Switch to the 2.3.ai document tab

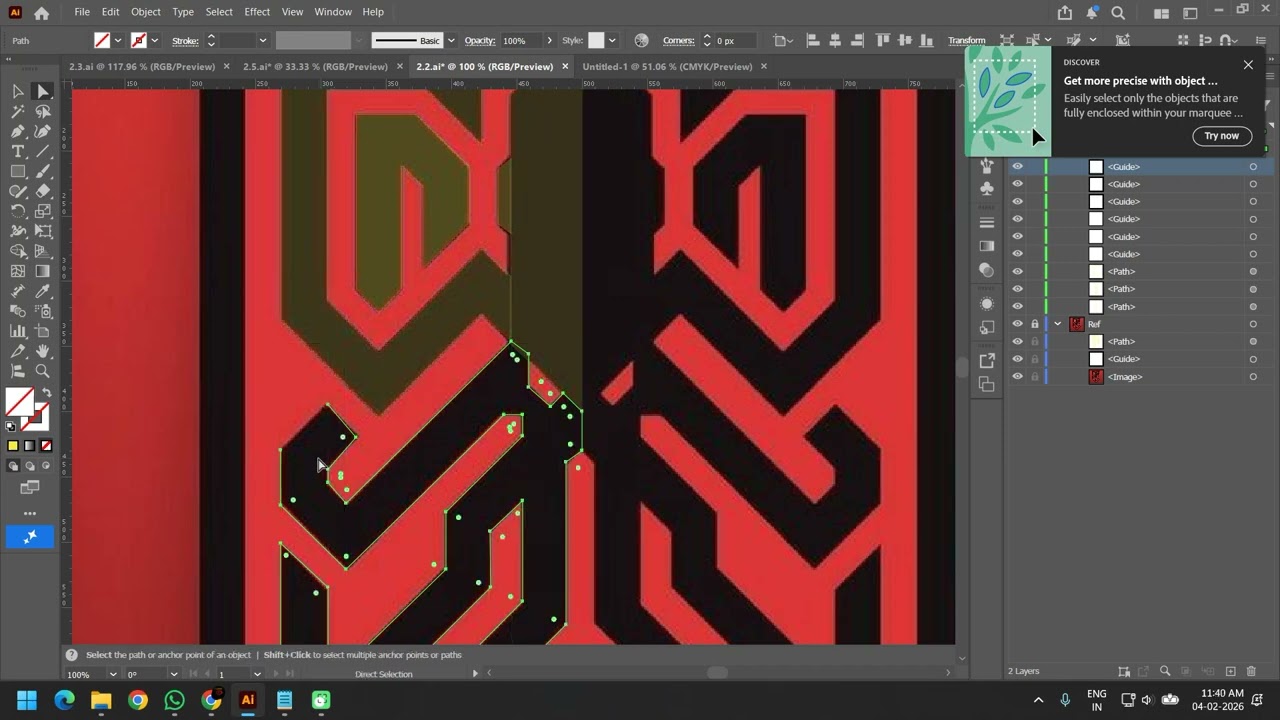[141, 67]
